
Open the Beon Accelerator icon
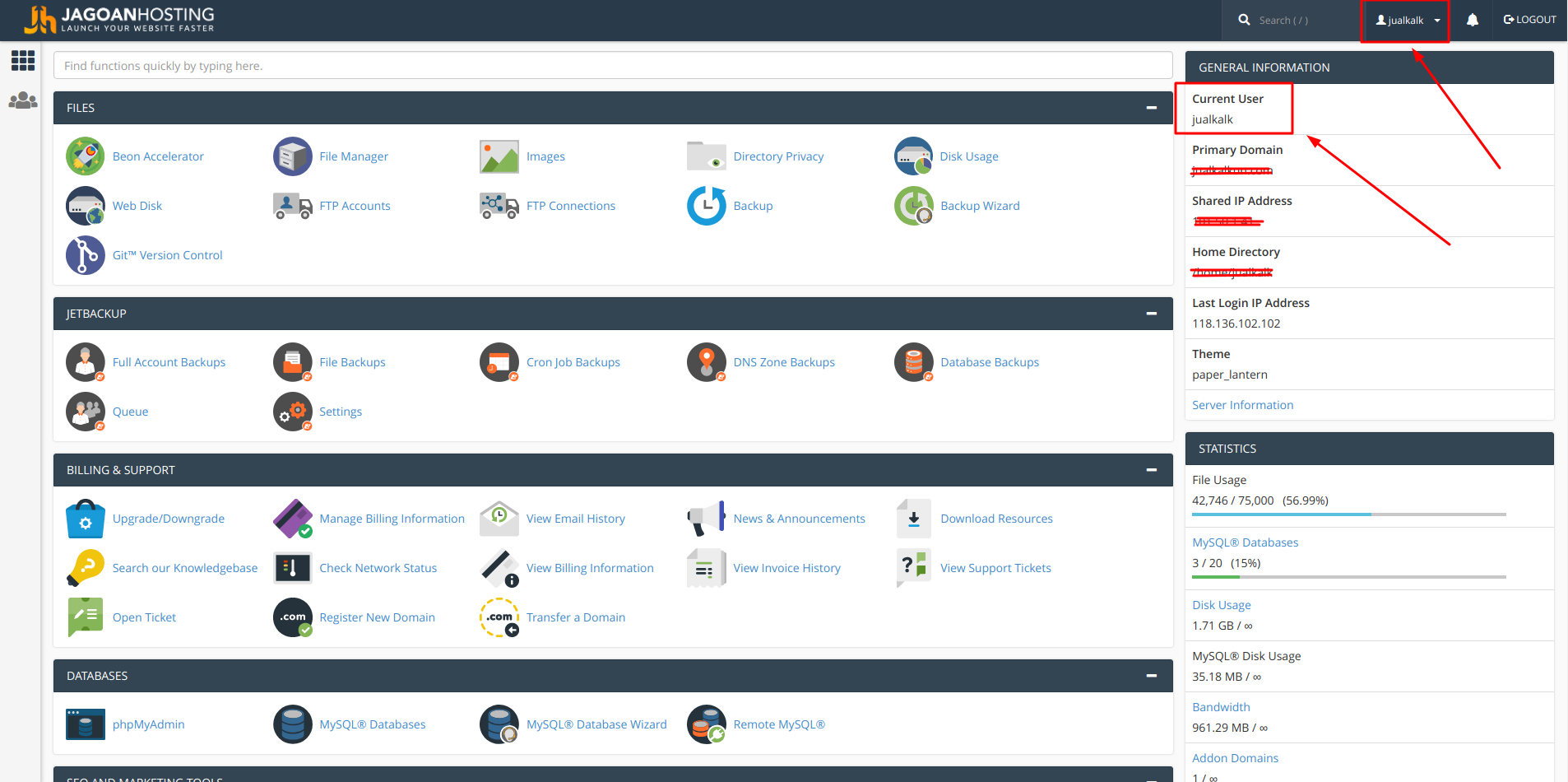86,156
